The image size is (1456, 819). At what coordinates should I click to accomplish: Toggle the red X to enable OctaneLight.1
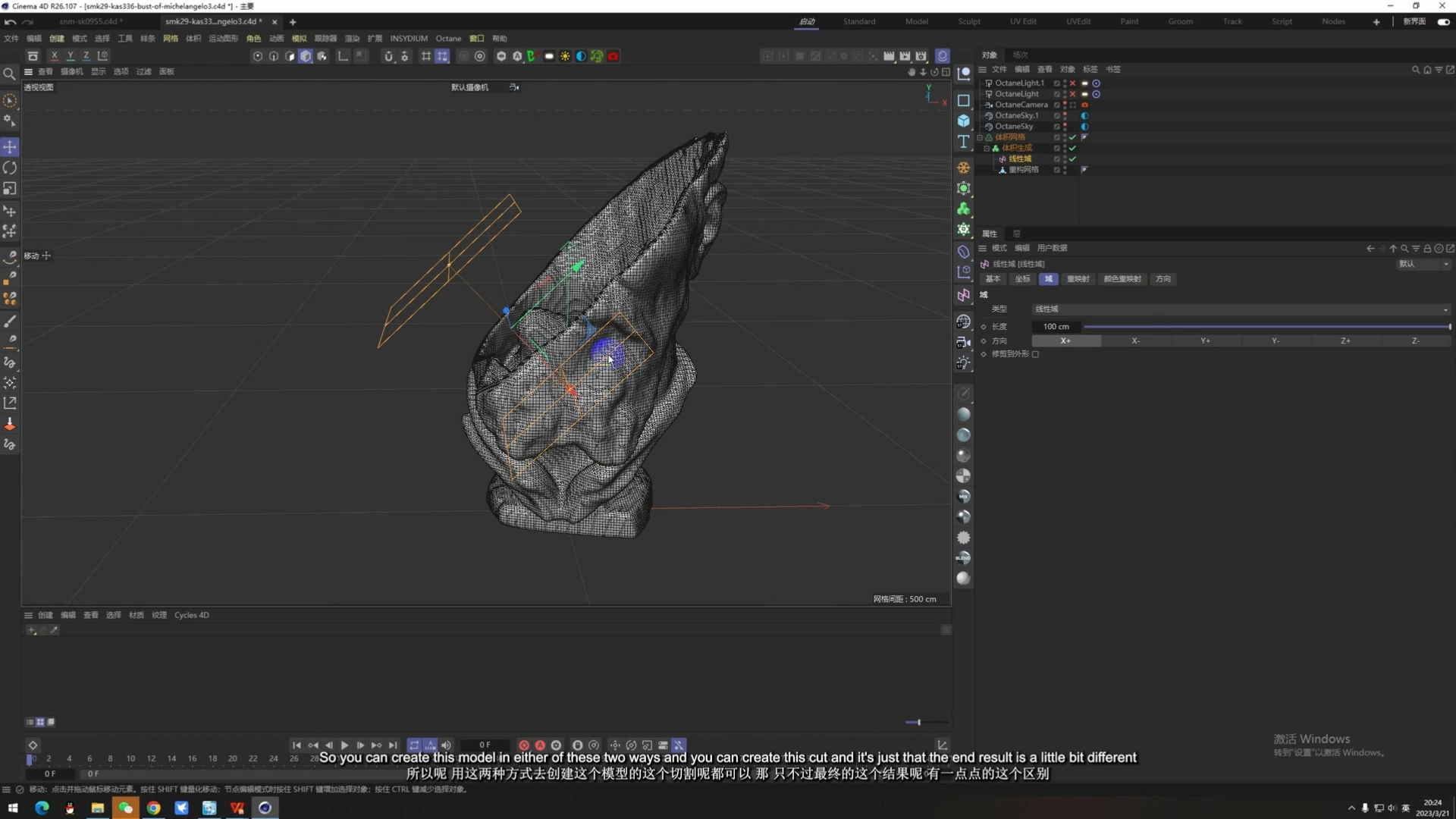(1072, 83)
